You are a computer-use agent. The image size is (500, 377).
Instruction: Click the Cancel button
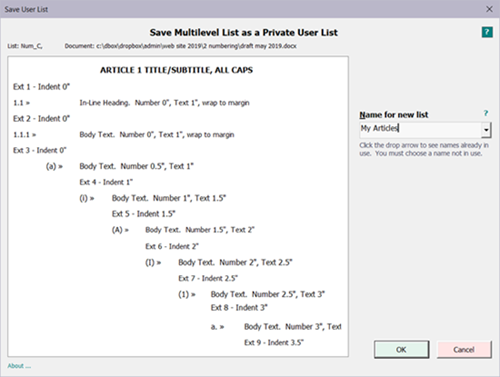[x=464, y=349]
